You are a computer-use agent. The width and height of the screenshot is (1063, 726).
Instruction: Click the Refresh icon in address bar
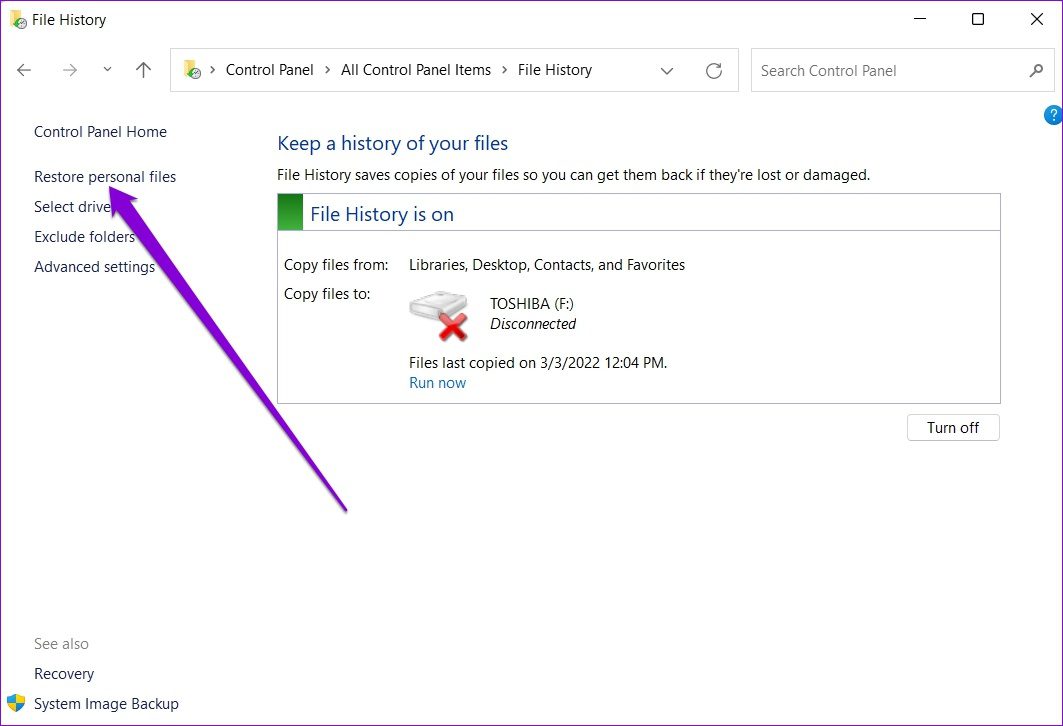tap(713, 70)
